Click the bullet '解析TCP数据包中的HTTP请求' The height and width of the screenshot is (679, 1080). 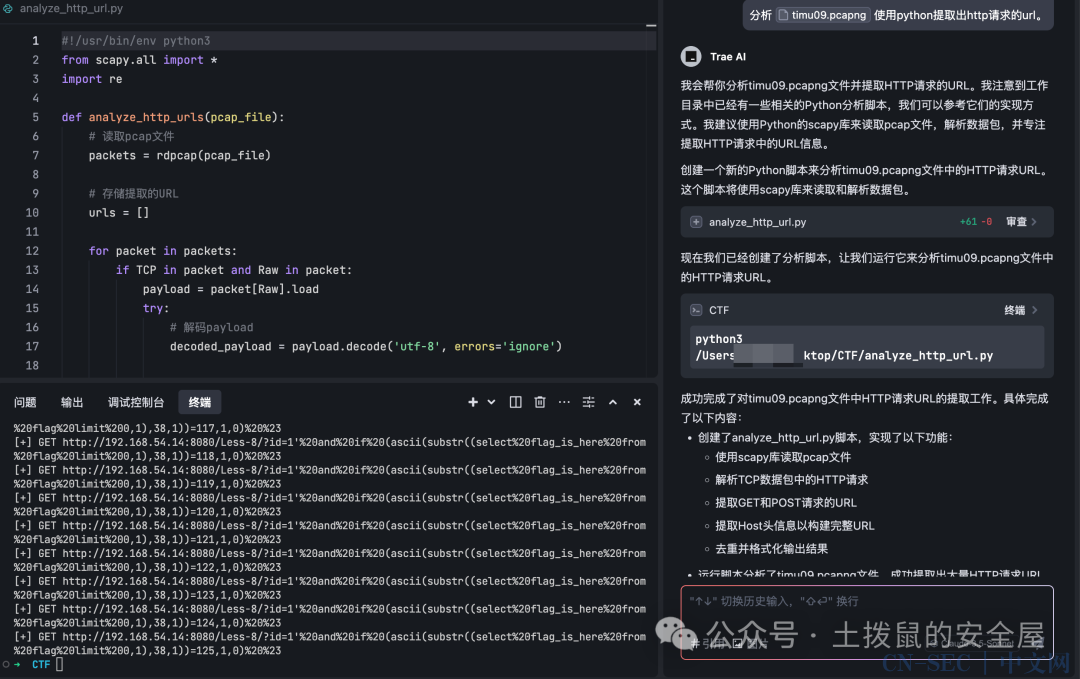[791, 480]
